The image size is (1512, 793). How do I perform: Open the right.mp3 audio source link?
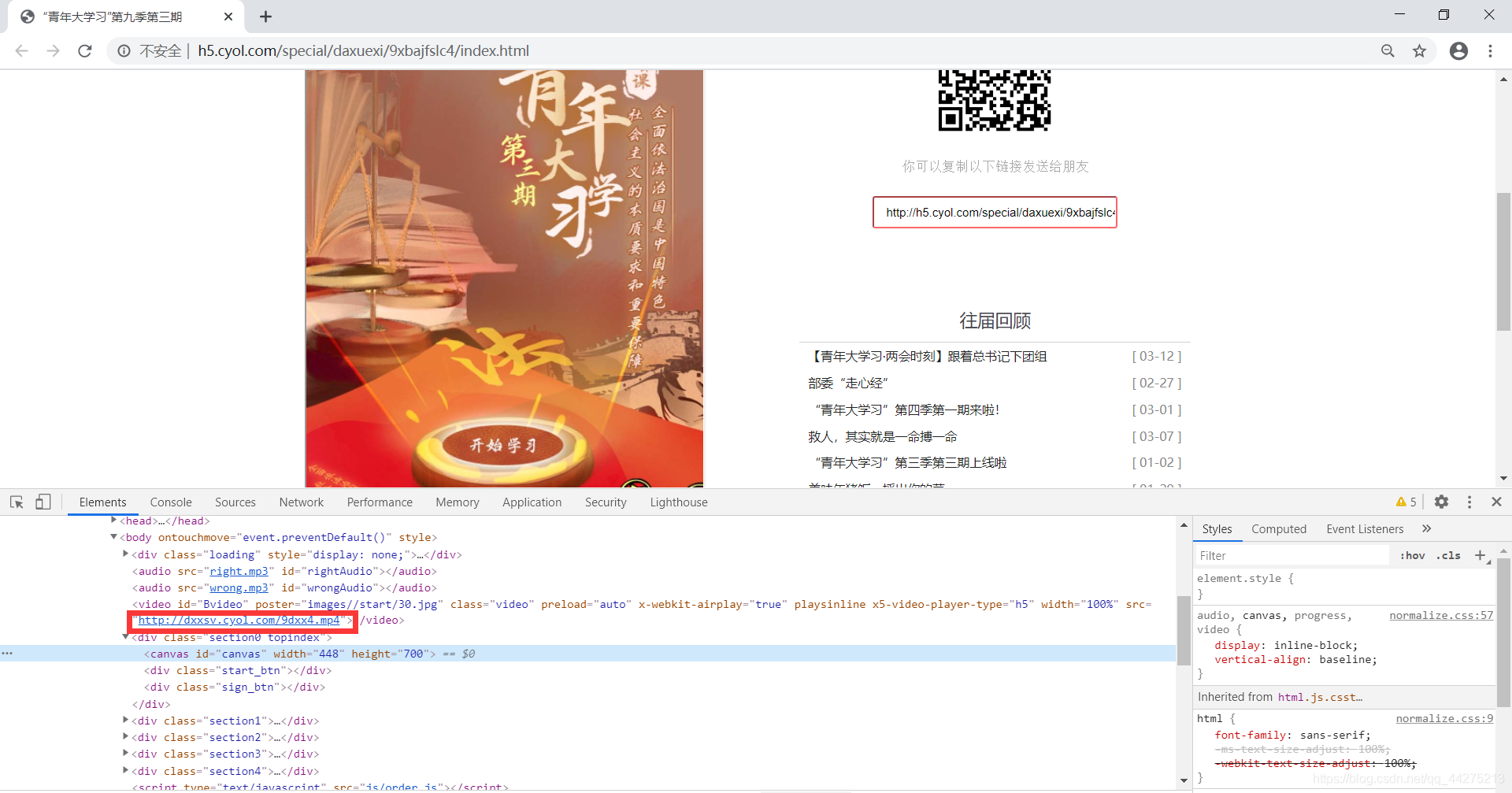coord(239,571)
